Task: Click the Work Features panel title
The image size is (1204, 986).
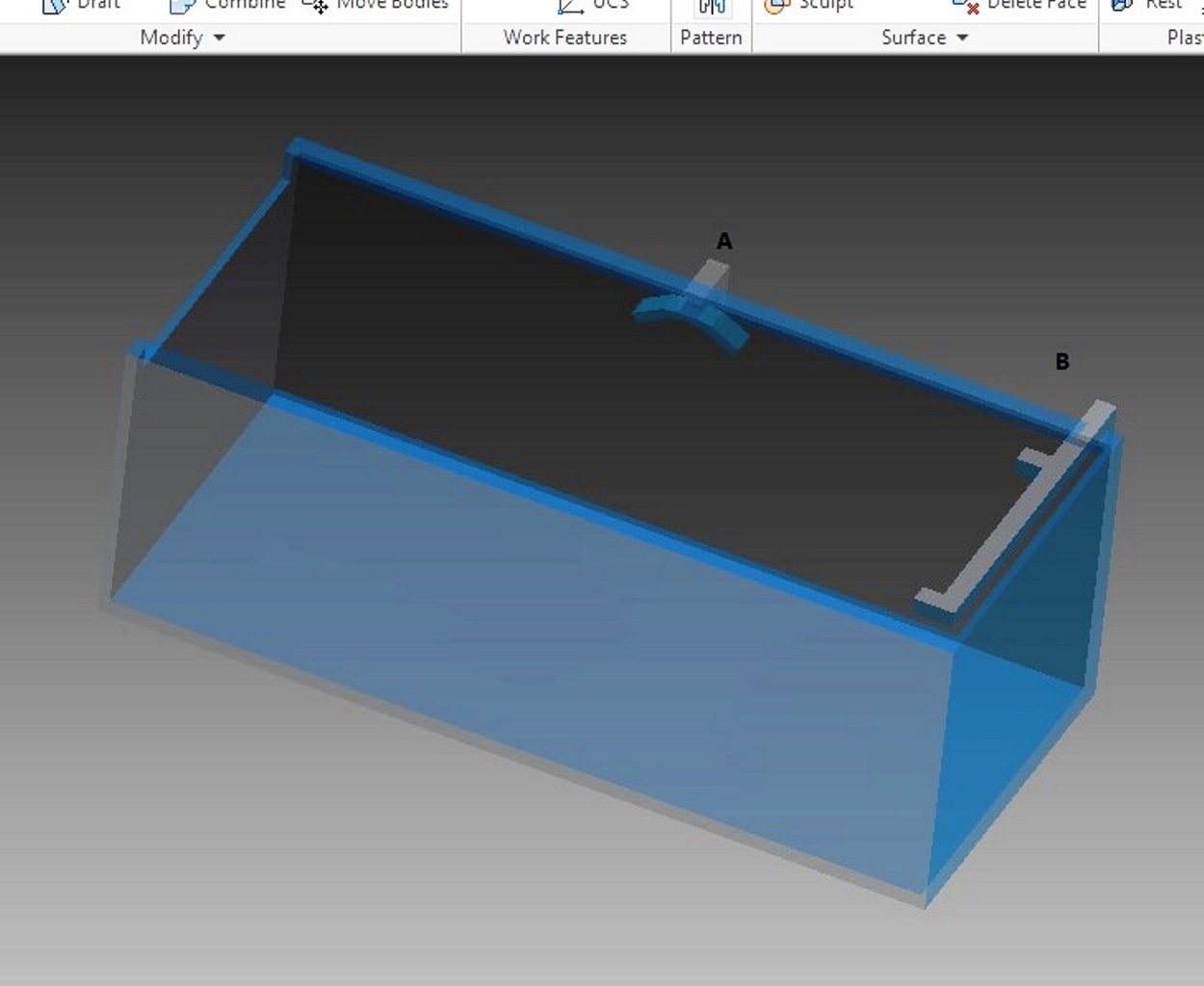Action: click(565, 38)
